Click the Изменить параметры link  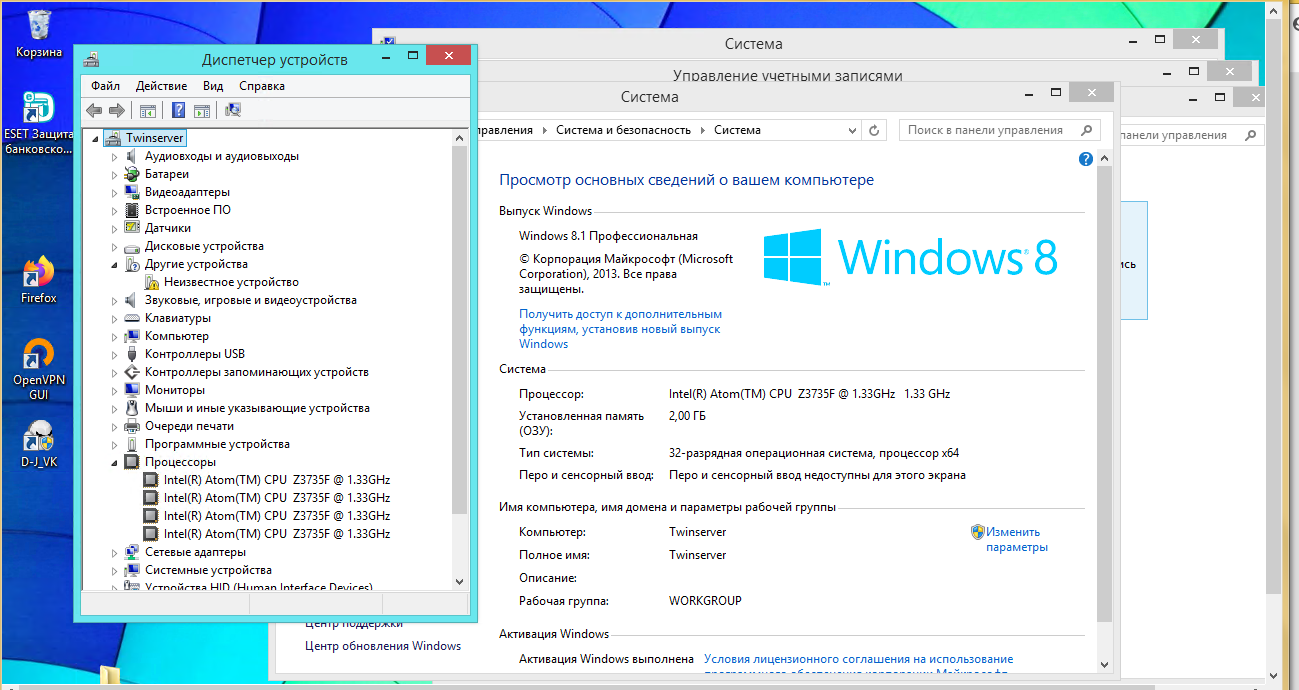pyautogui.click(x=1016, y=540)
